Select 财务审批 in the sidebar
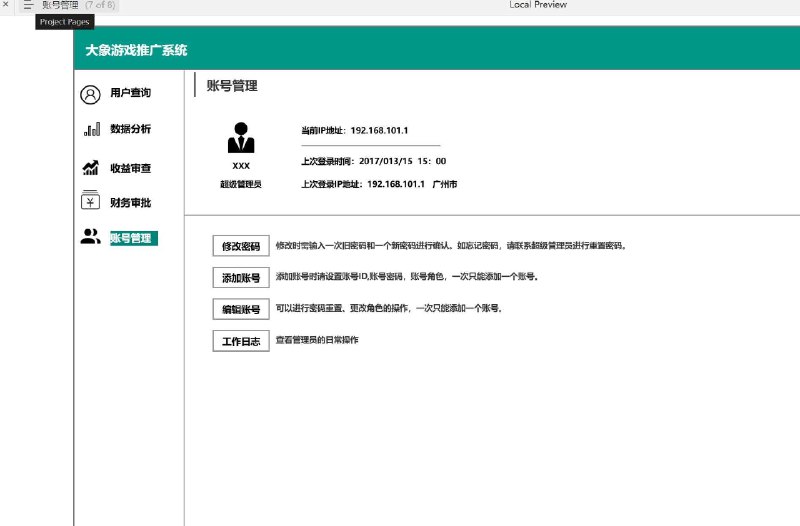 (x=131, y=203)
